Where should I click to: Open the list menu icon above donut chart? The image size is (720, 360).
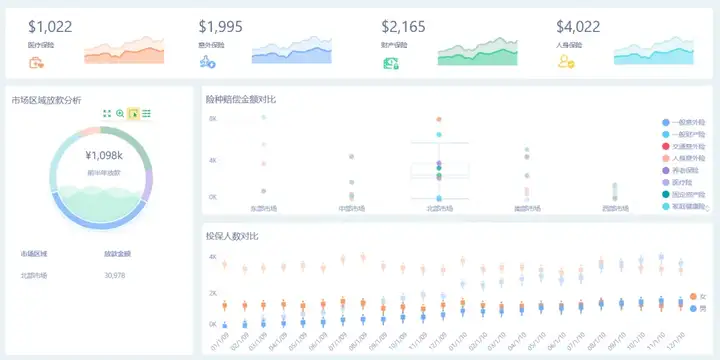(x=146, y=113)
